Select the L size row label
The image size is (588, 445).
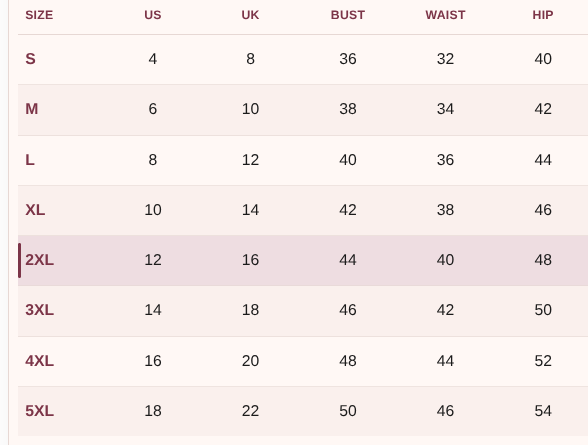point(30,160)
